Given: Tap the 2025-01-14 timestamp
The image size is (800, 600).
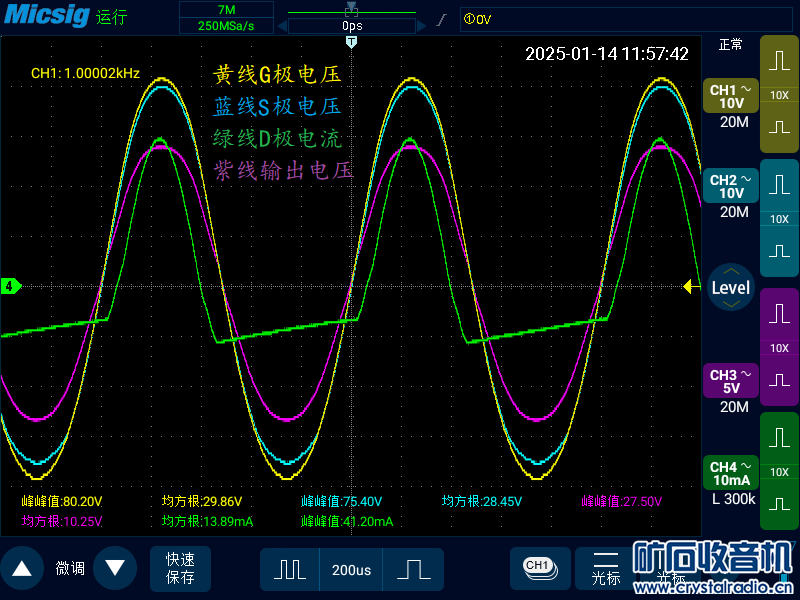Looking at the screenshot, I should pyautogui.click(x=607, y=54).
